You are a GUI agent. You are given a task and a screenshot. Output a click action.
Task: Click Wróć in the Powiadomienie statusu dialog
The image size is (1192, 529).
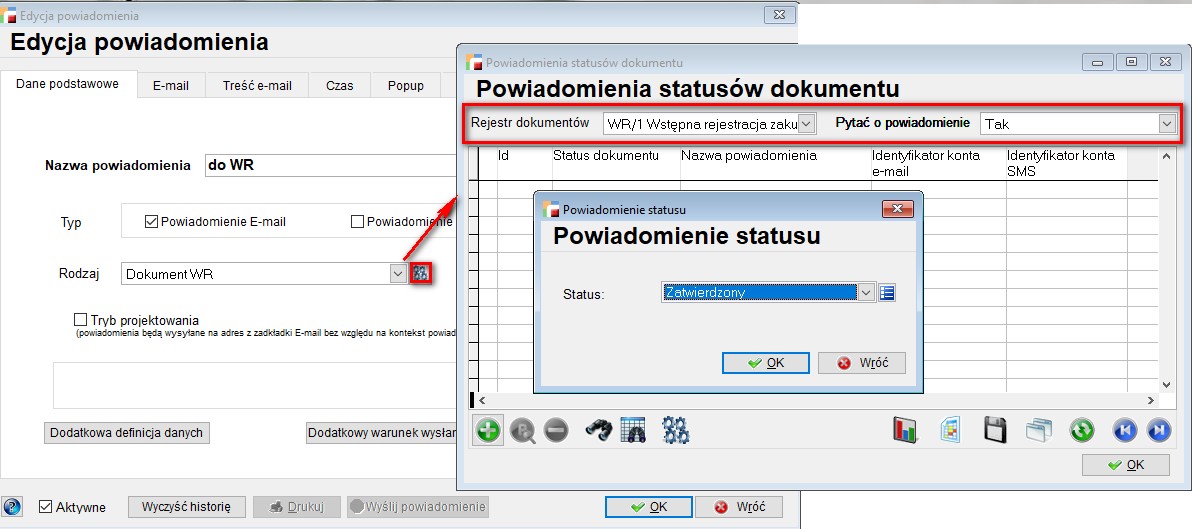click(x=861, y=363)
